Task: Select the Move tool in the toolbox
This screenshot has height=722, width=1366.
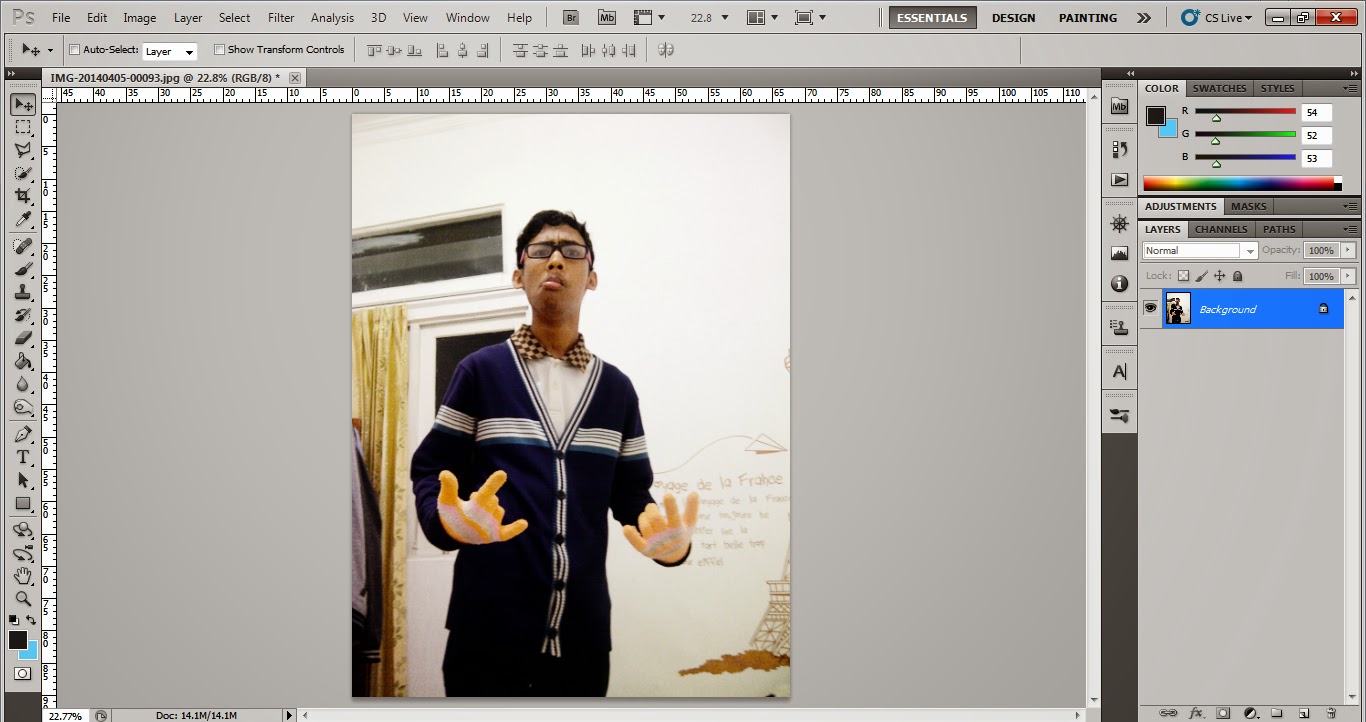Action: [23, 104]
